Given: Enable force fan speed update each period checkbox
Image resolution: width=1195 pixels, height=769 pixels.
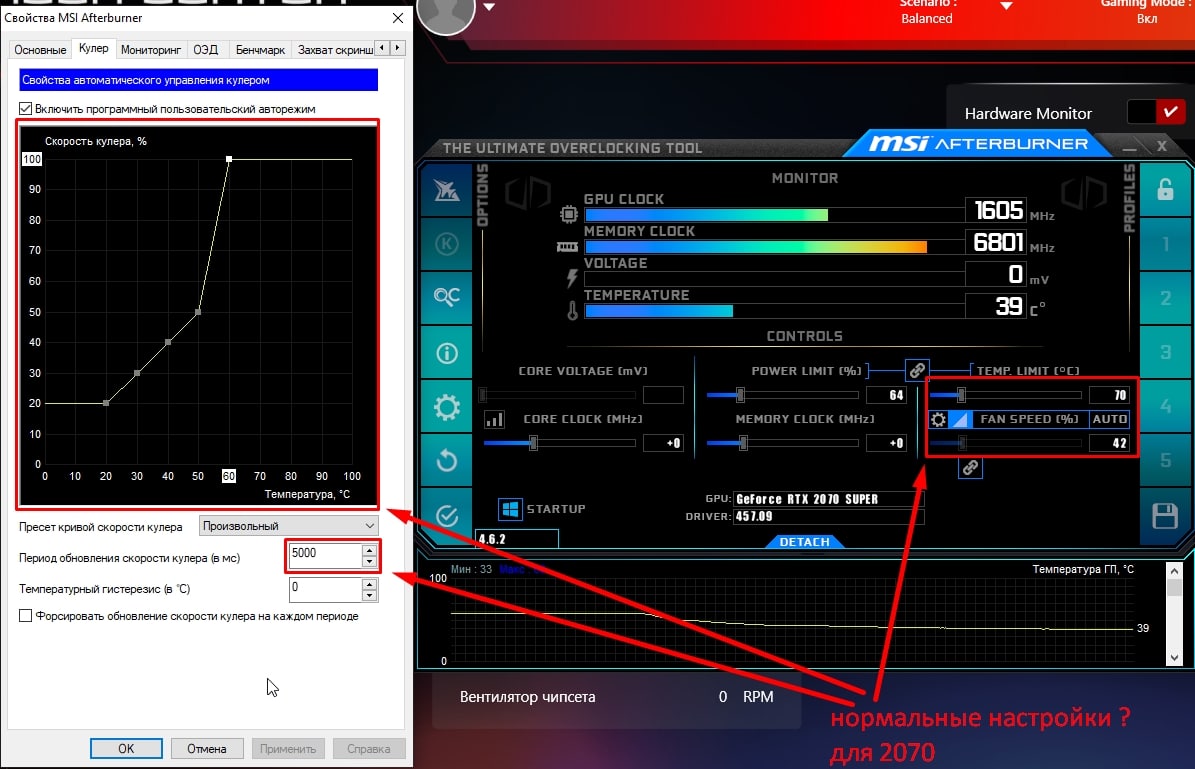Looking at the screenshot, I should click(25, 616).
